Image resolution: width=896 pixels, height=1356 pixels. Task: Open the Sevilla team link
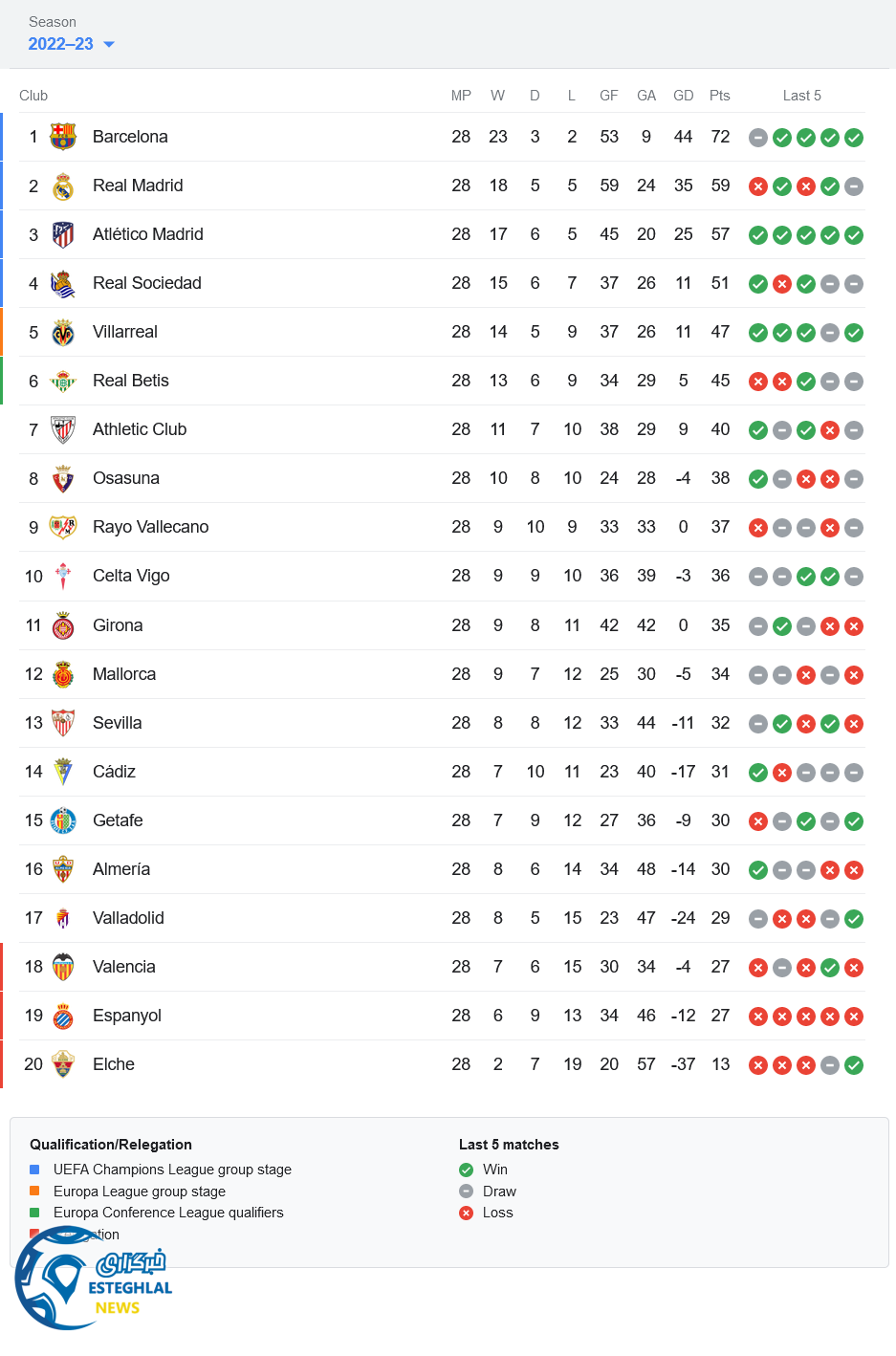tap(117, 723)
